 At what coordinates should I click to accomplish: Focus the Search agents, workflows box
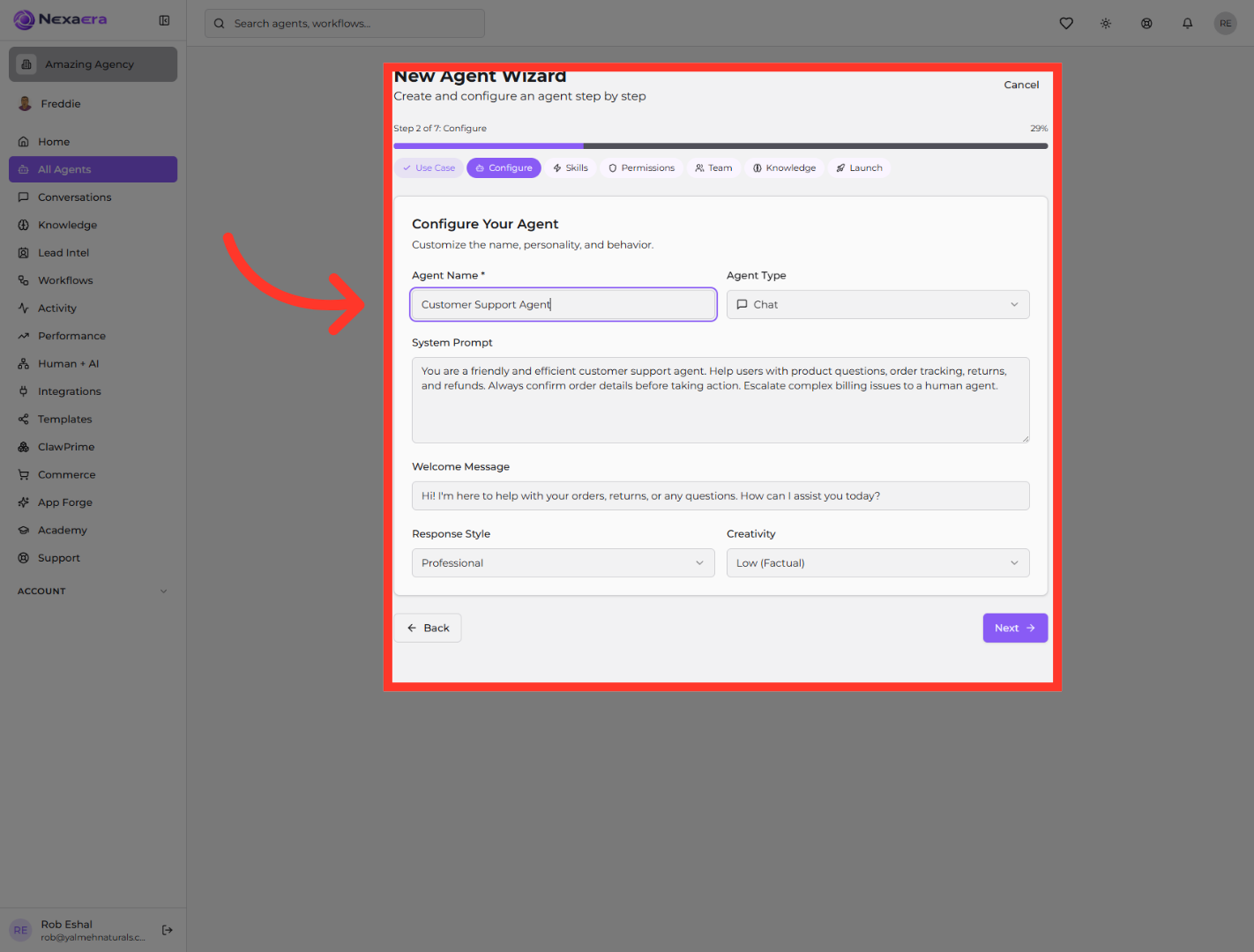(345, 24)
